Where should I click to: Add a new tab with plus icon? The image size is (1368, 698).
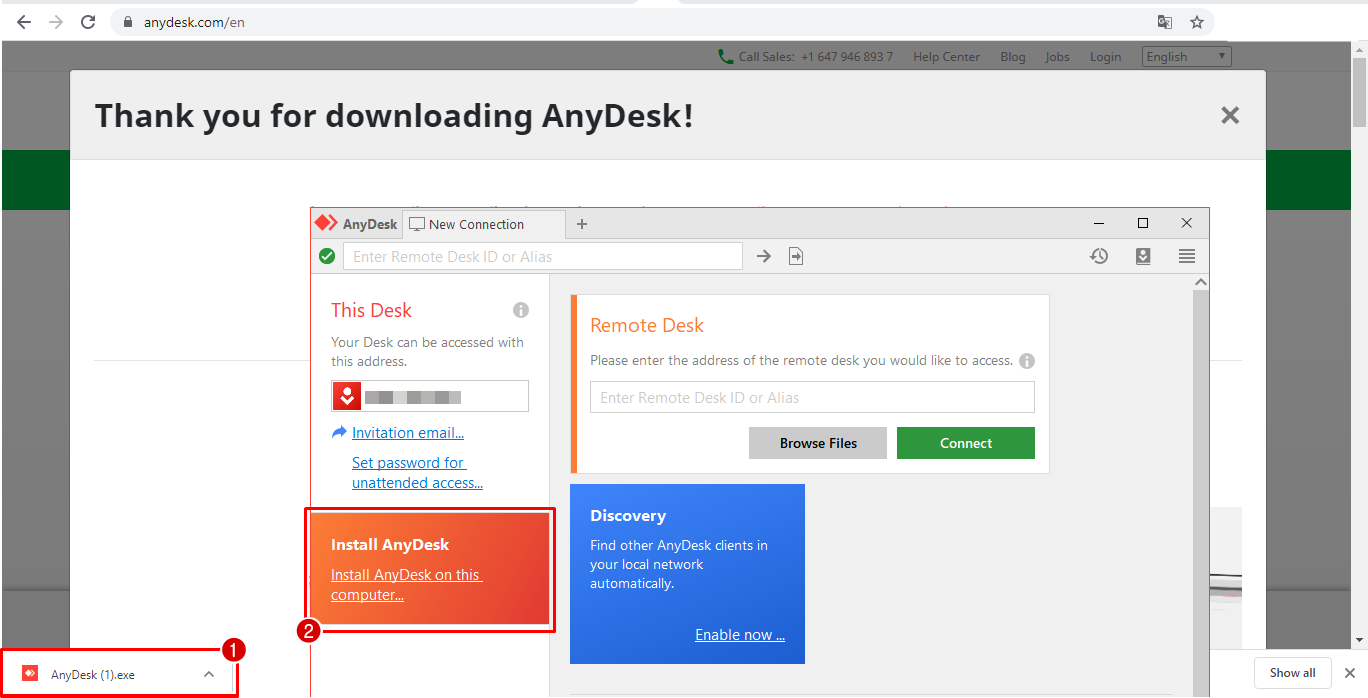pyautogui.click(x=582, y=224)
